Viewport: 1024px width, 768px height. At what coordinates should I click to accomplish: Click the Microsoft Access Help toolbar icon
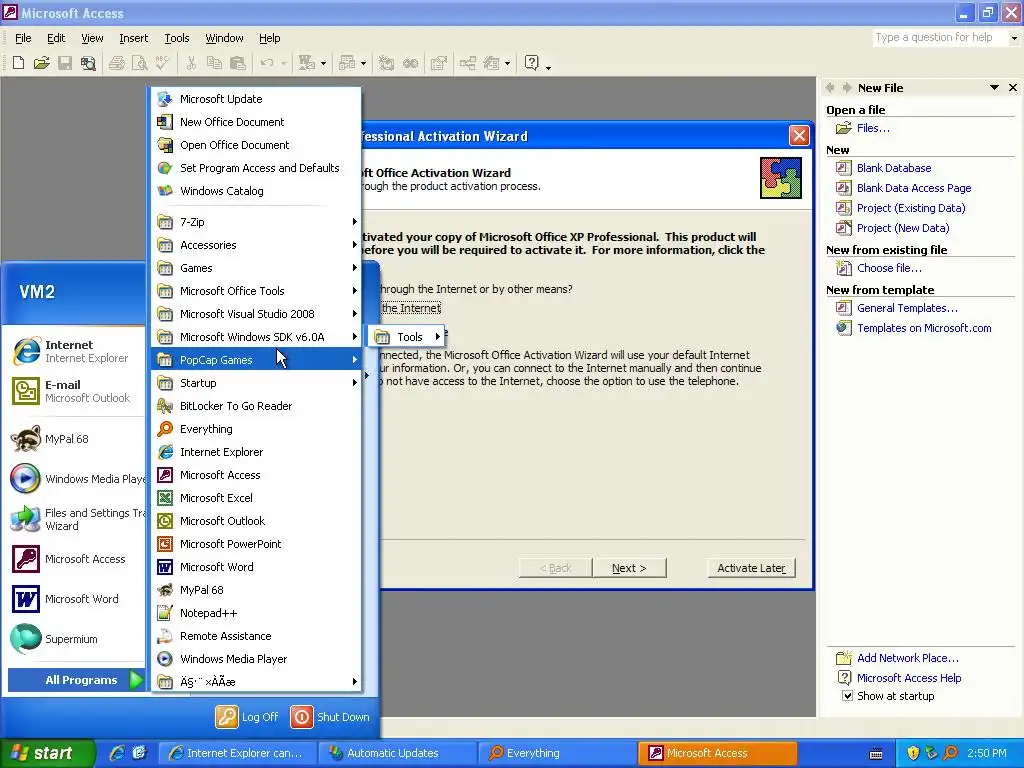(x=532, y=63)
